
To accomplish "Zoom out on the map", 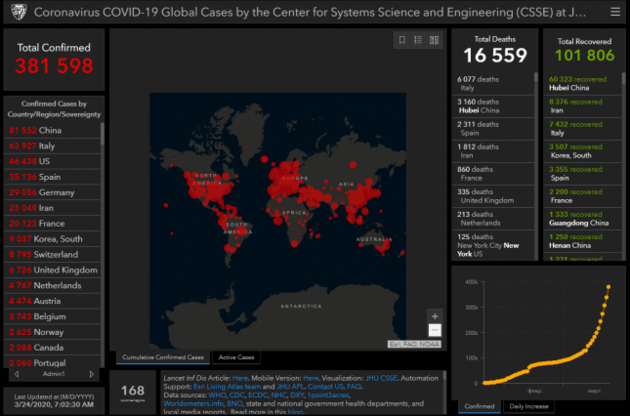I will pyautogui.click(x=434, y=330).
